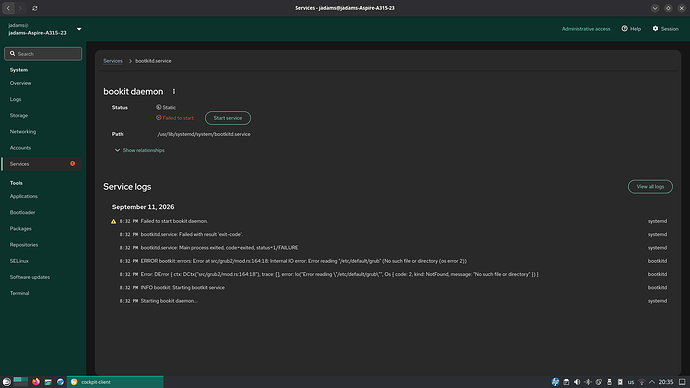Select Services in the sidebar
The height and width of the screenshot is (388, 690).
(41, 164)
